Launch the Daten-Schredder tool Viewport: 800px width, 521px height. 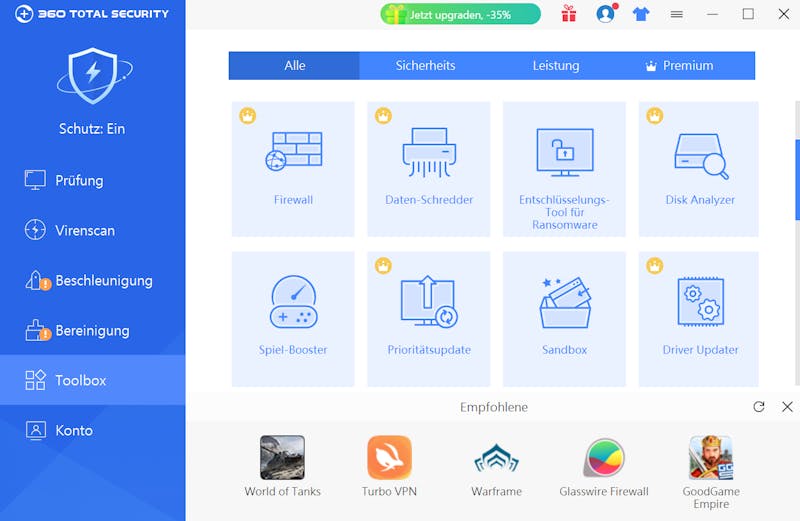[x=429, y=169]
